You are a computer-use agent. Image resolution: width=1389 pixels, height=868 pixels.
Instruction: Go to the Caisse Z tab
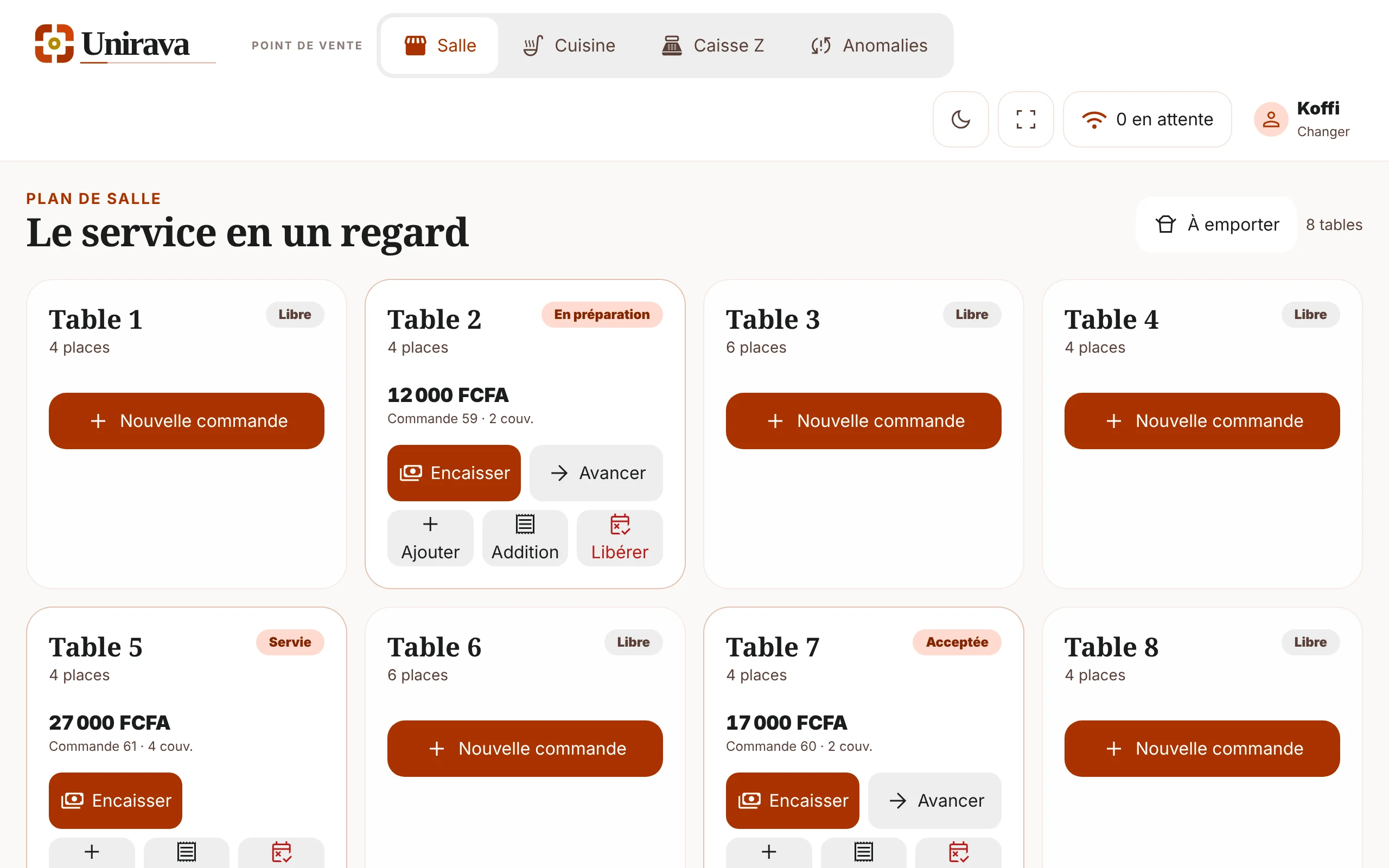[712, 46]
